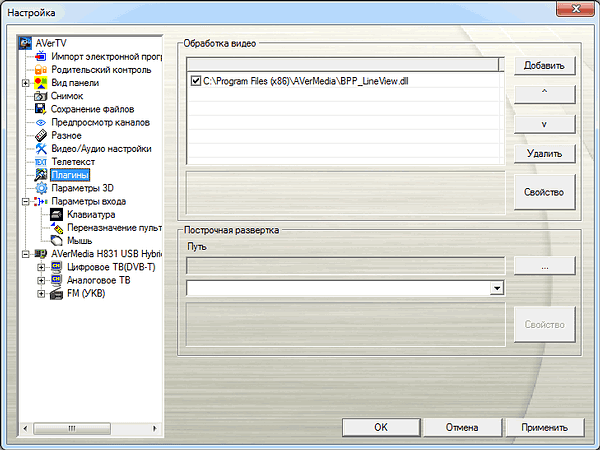Click the FM (УКВ) radio icon

pos(57,293)
